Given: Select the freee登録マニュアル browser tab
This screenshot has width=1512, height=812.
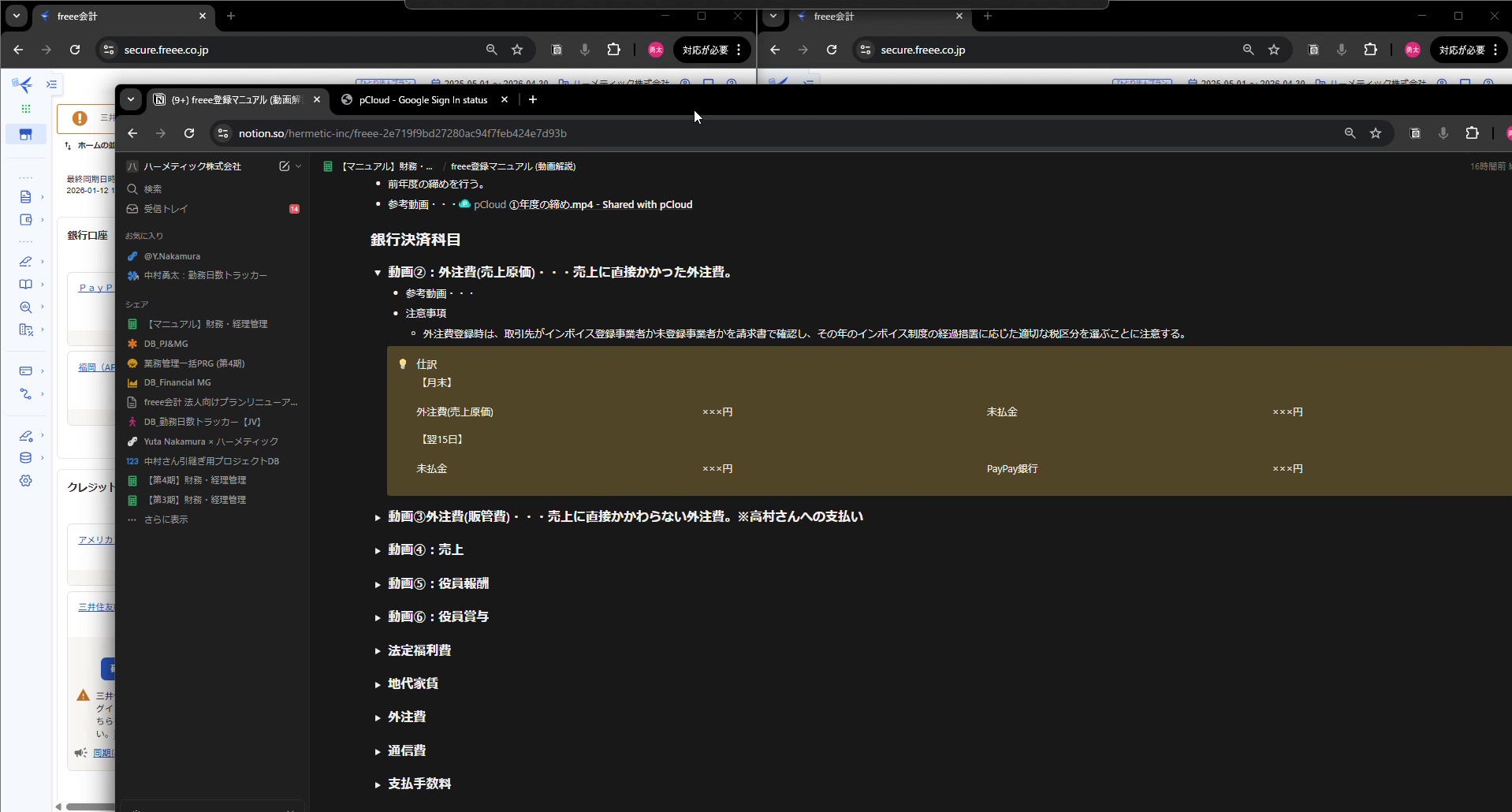Looking at the screenshot, I should [236, 100].
